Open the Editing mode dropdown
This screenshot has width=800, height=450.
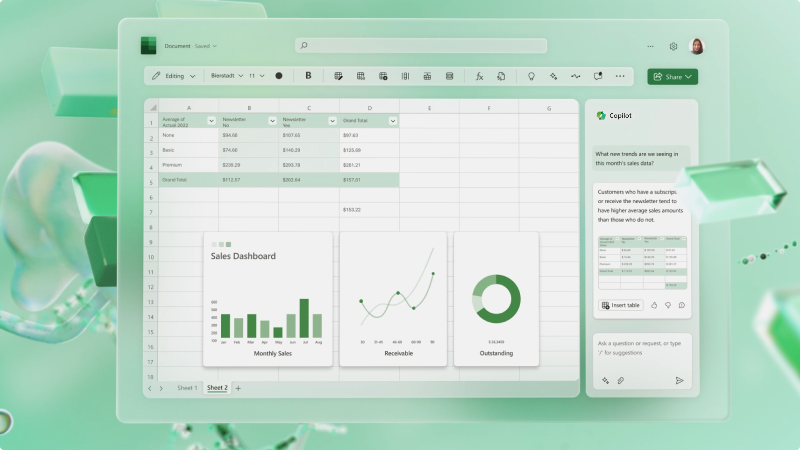click(x=173, y=76)
